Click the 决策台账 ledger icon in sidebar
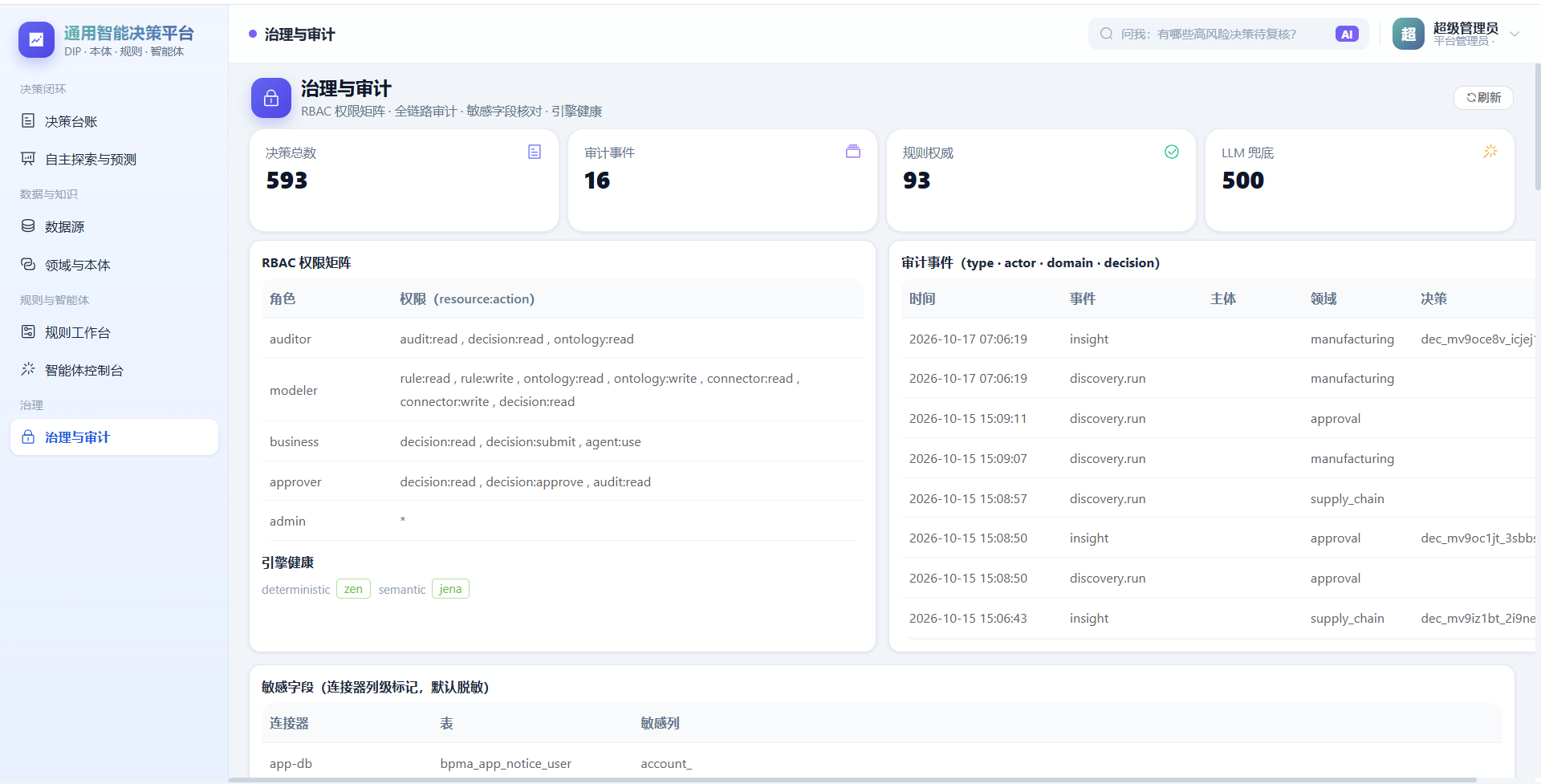 (28, 120)
